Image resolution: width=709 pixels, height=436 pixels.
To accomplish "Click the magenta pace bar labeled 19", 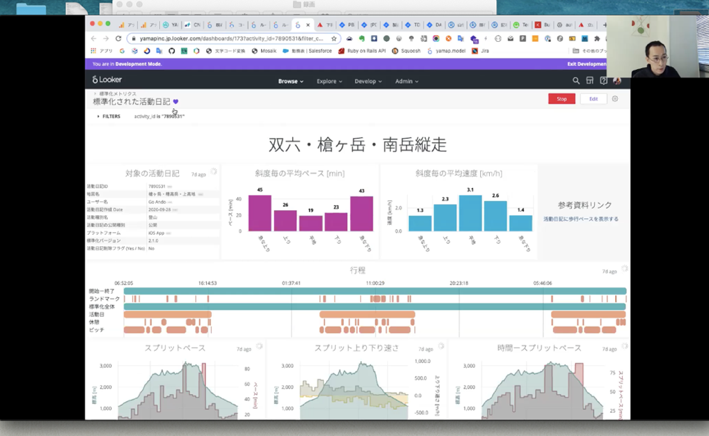I will 311,223.
